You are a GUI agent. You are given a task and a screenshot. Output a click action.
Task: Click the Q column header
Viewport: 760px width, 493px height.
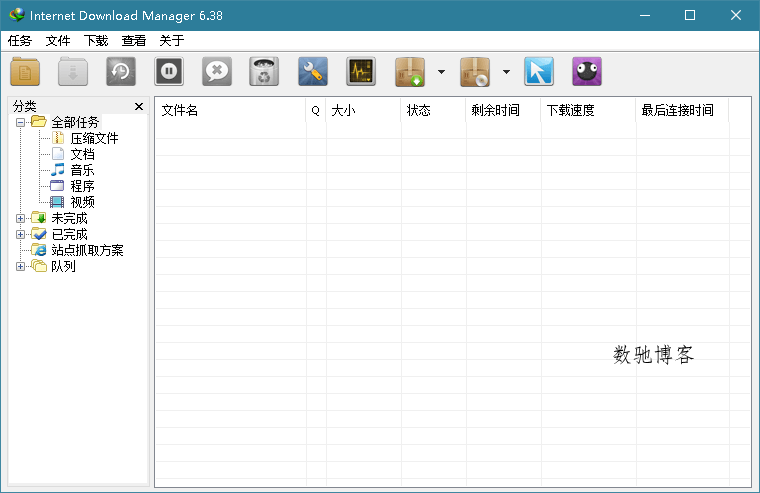[316, 111]
